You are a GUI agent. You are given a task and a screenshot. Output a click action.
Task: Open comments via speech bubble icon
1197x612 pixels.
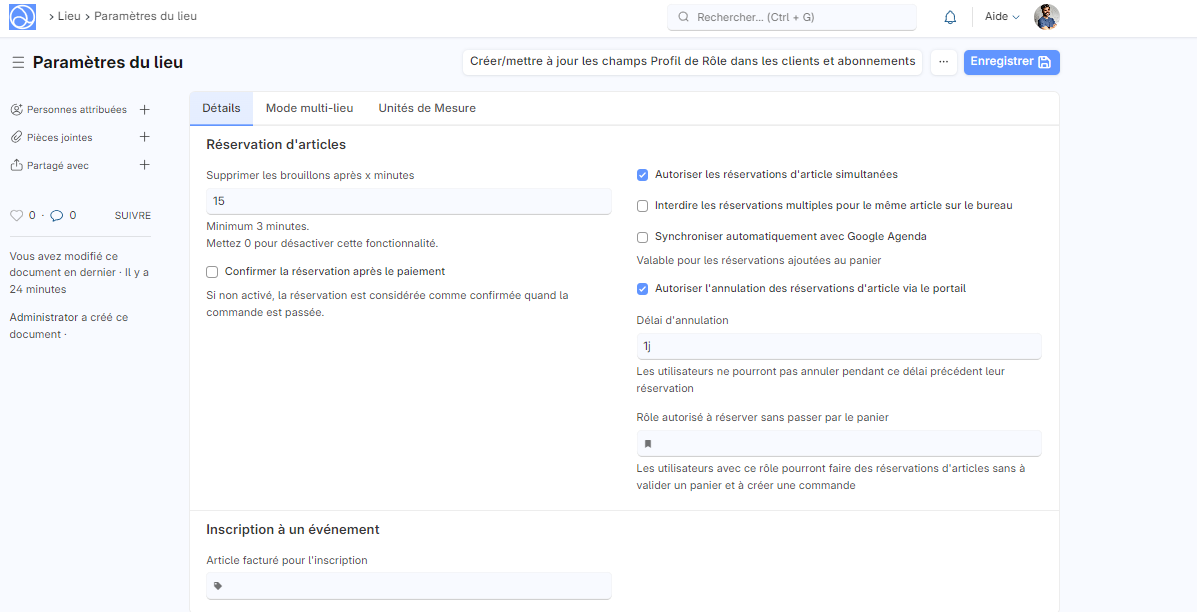57,215
